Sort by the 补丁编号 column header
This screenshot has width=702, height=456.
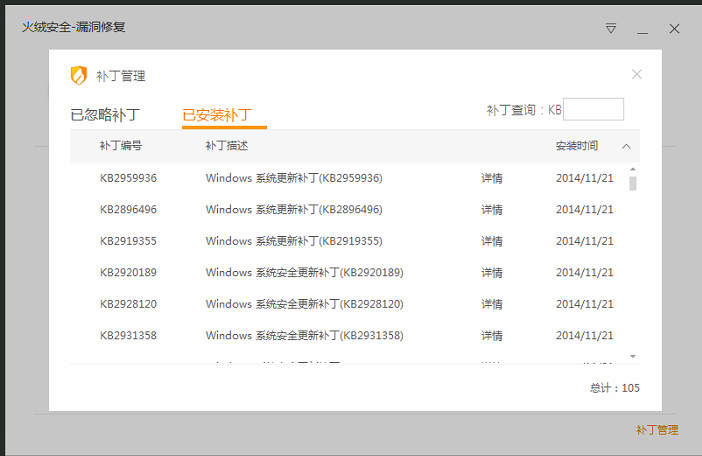click(120, 146)
